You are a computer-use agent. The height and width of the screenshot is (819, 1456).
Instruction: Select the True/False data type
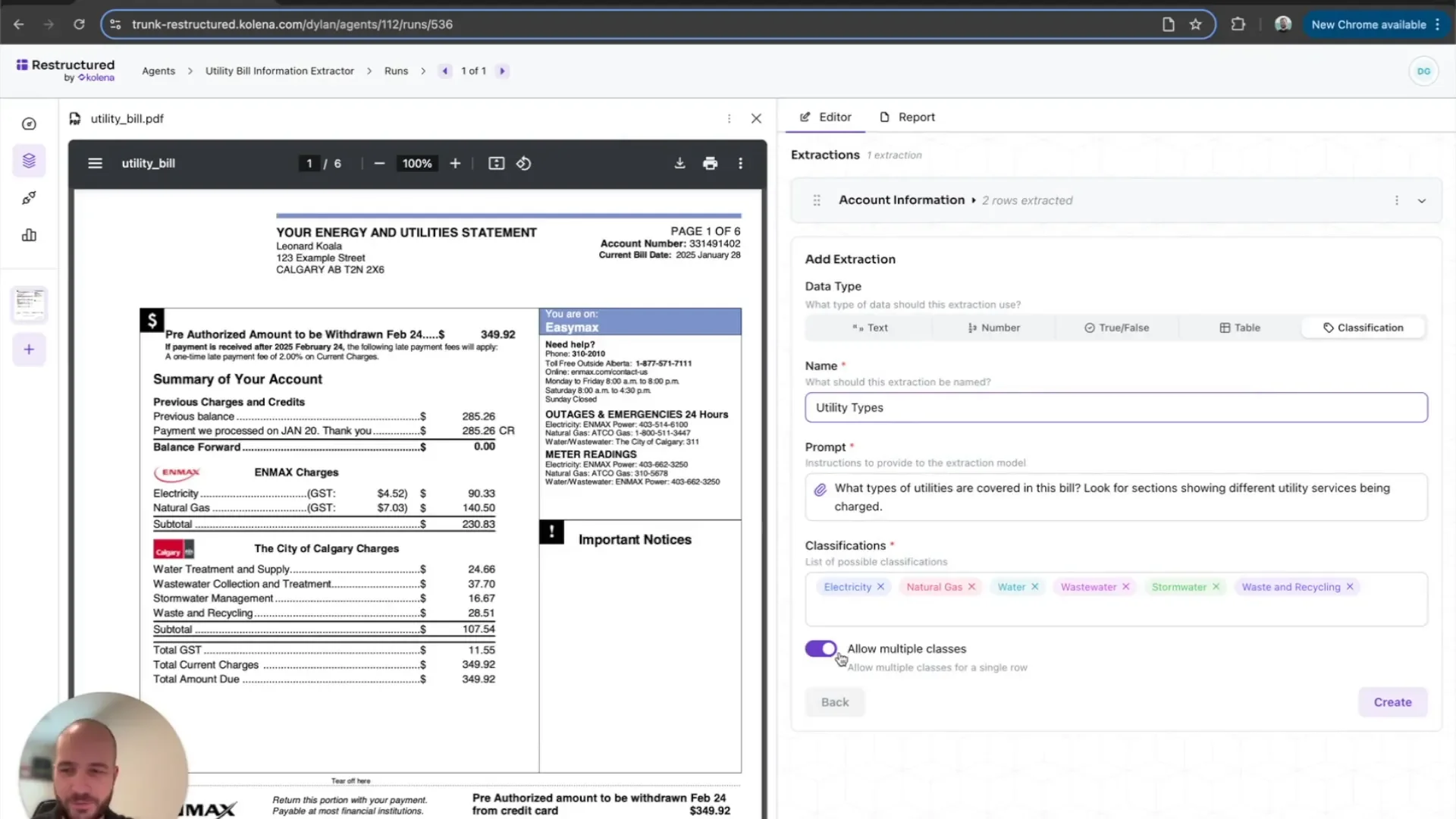point(1116,328)
